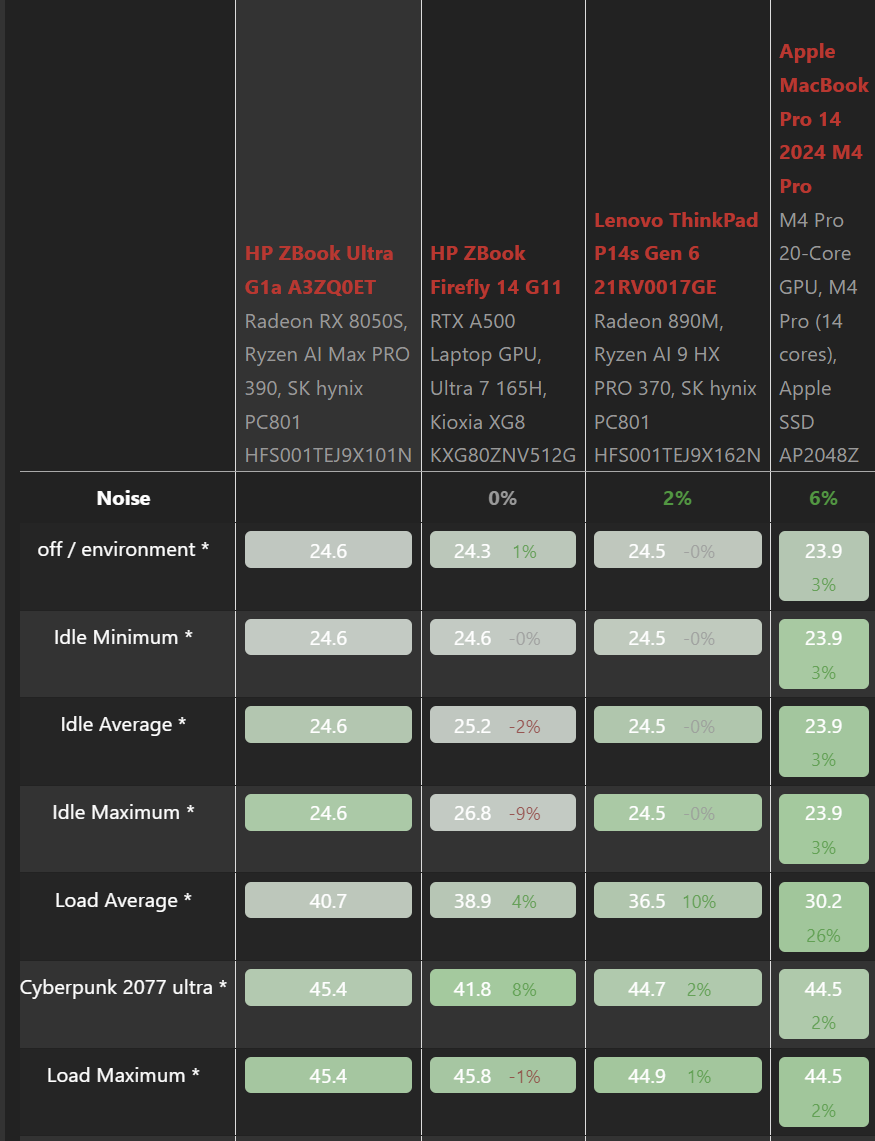Click the 44.7 2% Cyberpunk cell

[x=678, y=987]
